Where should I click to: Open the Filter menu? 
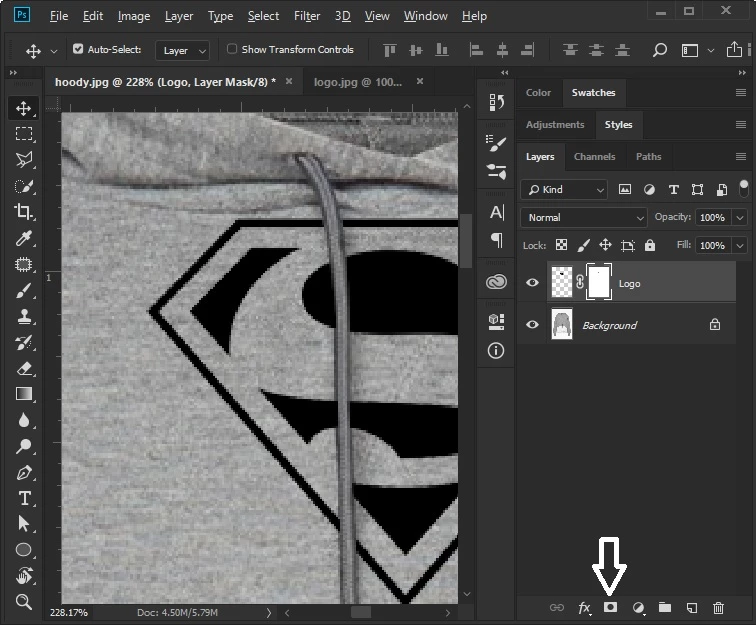coord(307,16)
